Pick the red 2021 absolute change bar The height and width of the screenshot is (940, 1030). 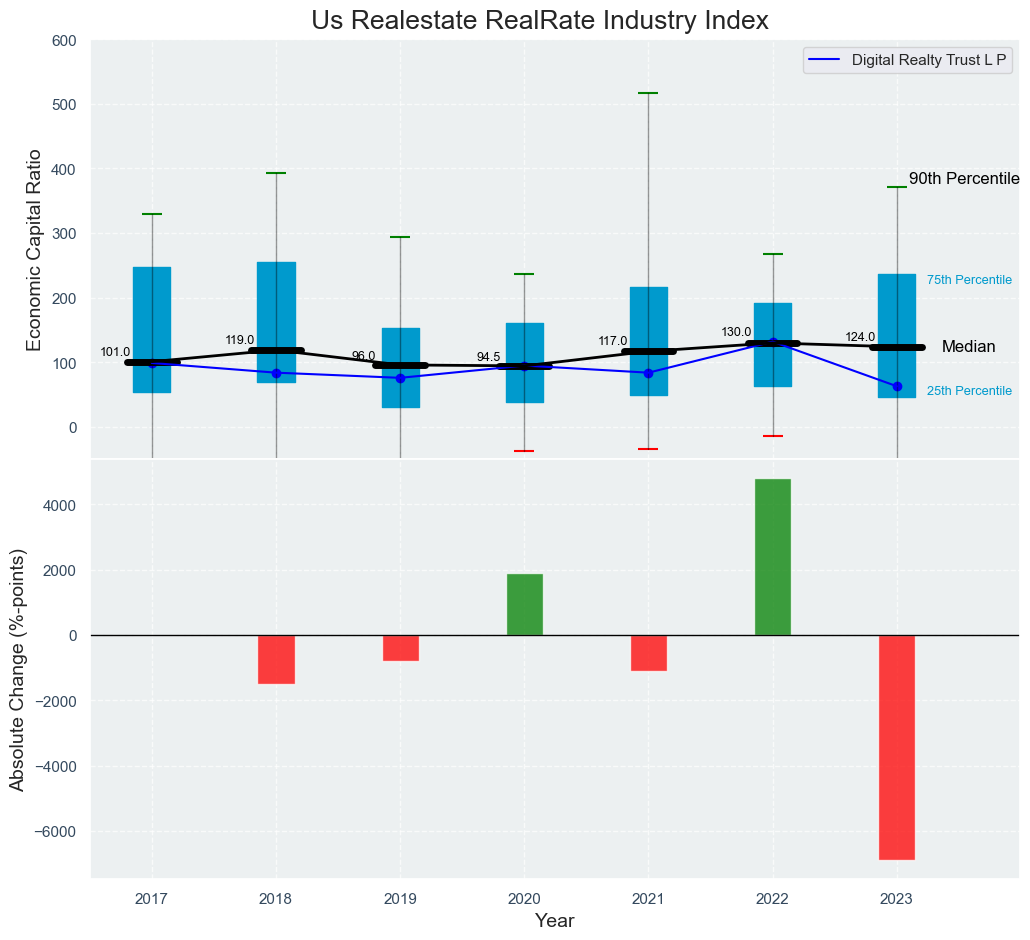[x=648, y=652]
